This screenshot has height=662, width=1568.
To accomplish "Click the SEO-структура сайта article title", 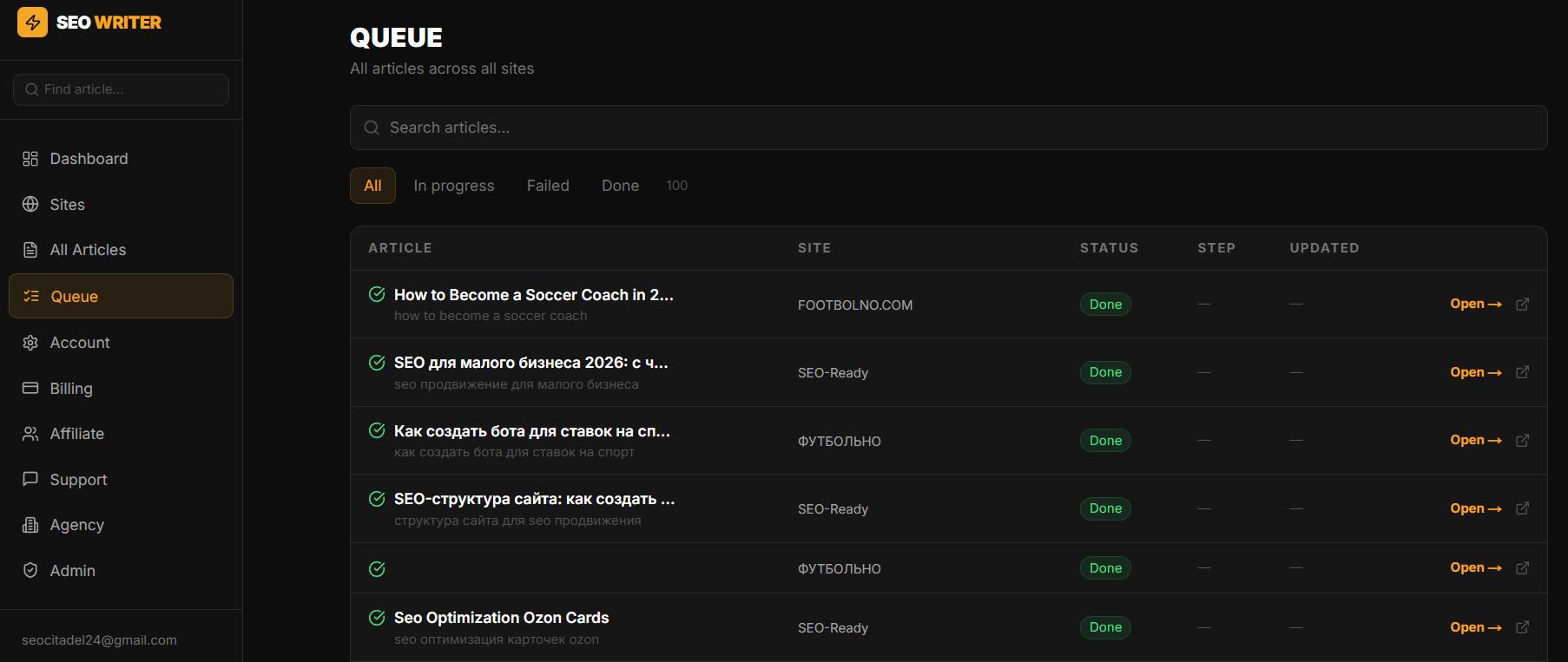I will click(x=534, y=499).
